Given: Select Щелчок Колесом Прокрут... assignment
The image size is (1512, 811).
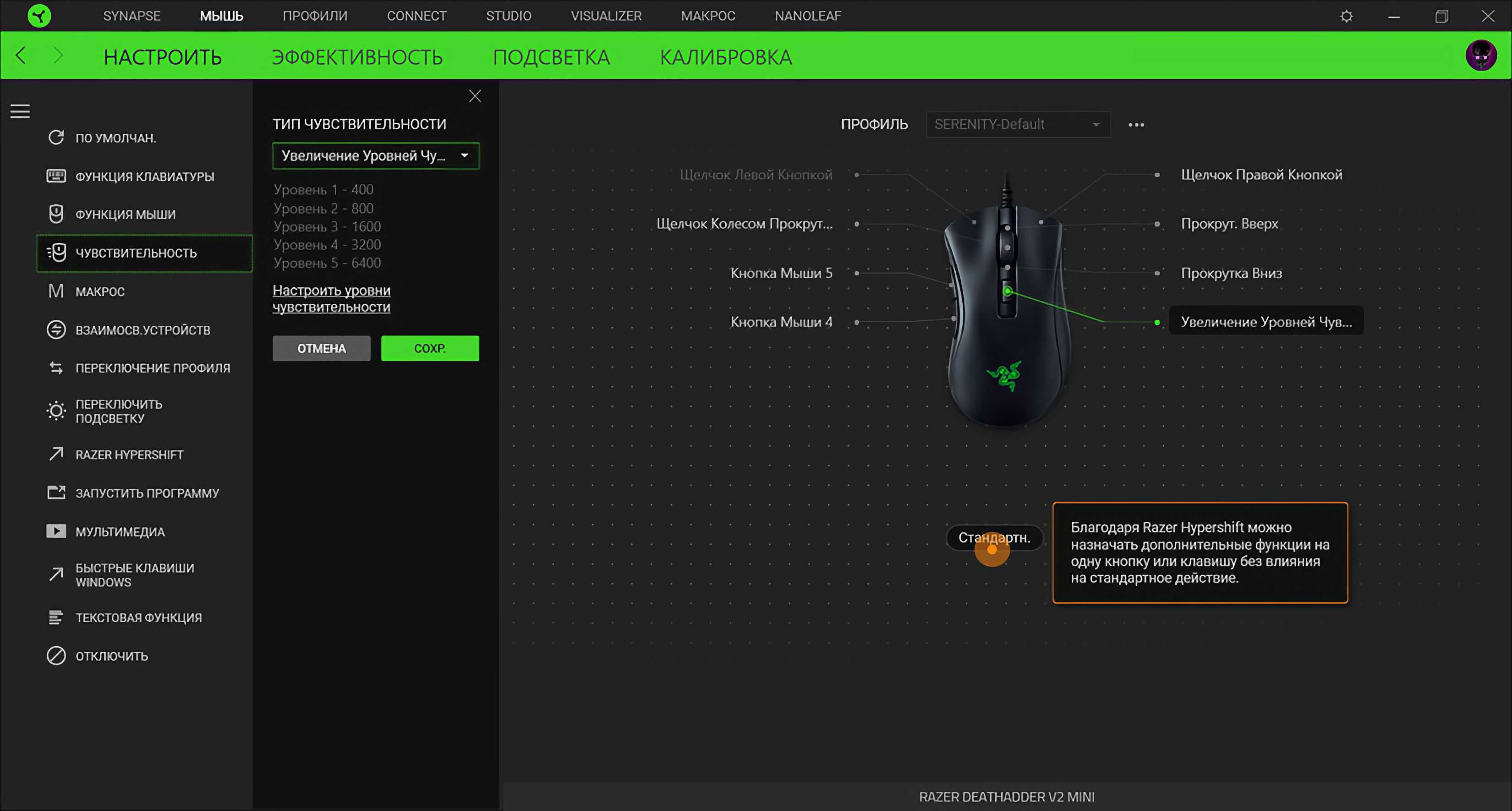Looking at the screenshot, I should pos(744,224).
